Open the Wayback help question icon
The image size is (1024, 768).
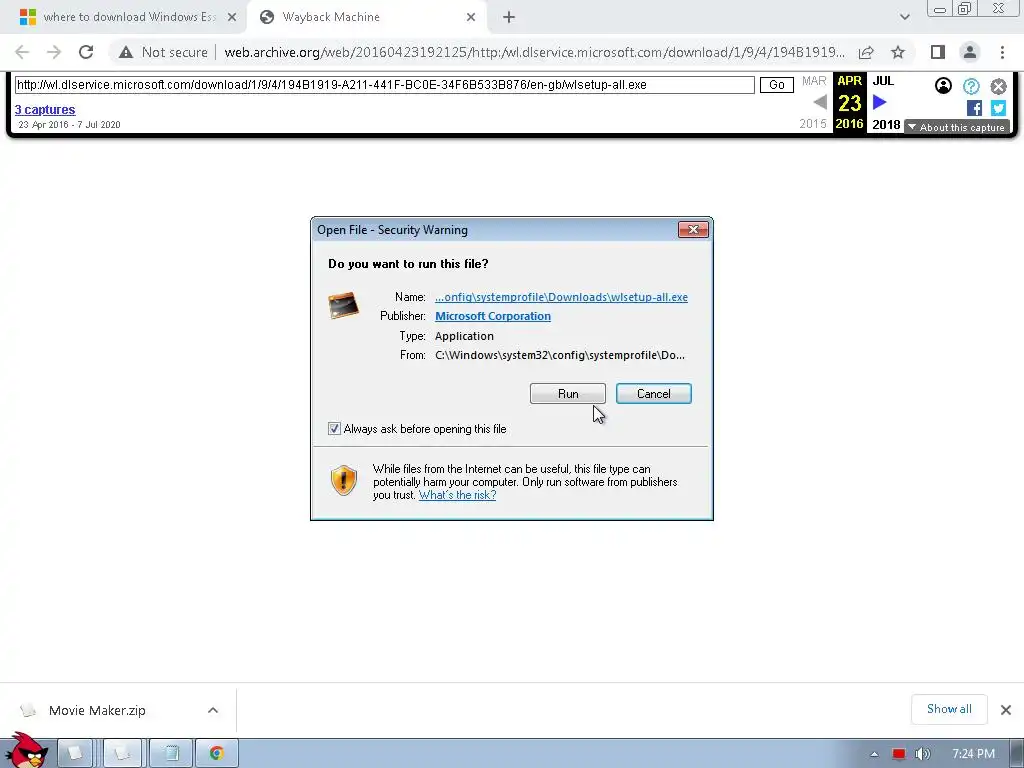click(971, 86)
